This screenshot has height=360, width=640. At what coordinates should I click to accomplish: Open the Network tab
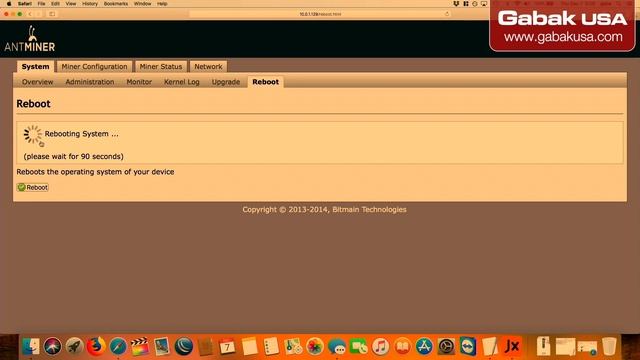(208, 67)
